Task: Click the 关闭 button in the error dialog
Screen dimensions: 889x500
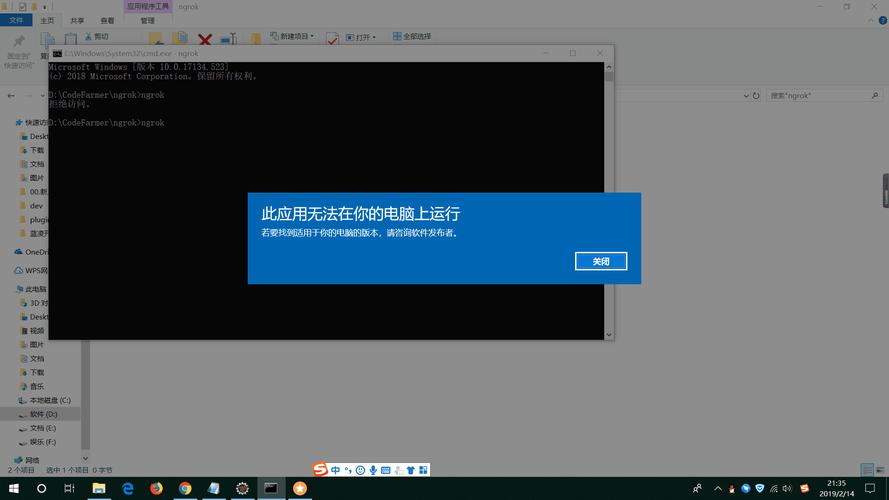Action: (600, 261)
